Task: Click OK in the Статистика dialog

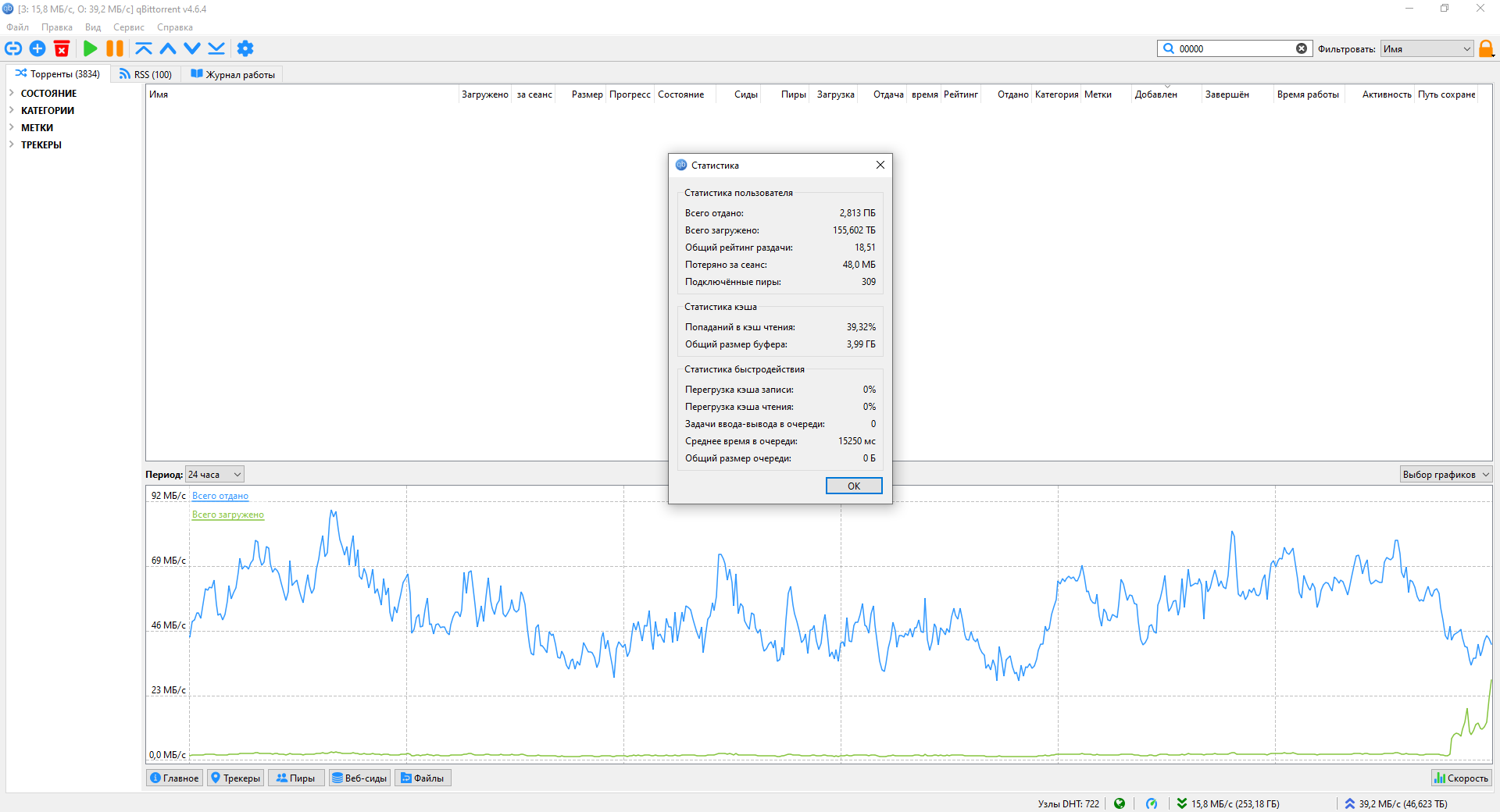Action: (853, 486)
